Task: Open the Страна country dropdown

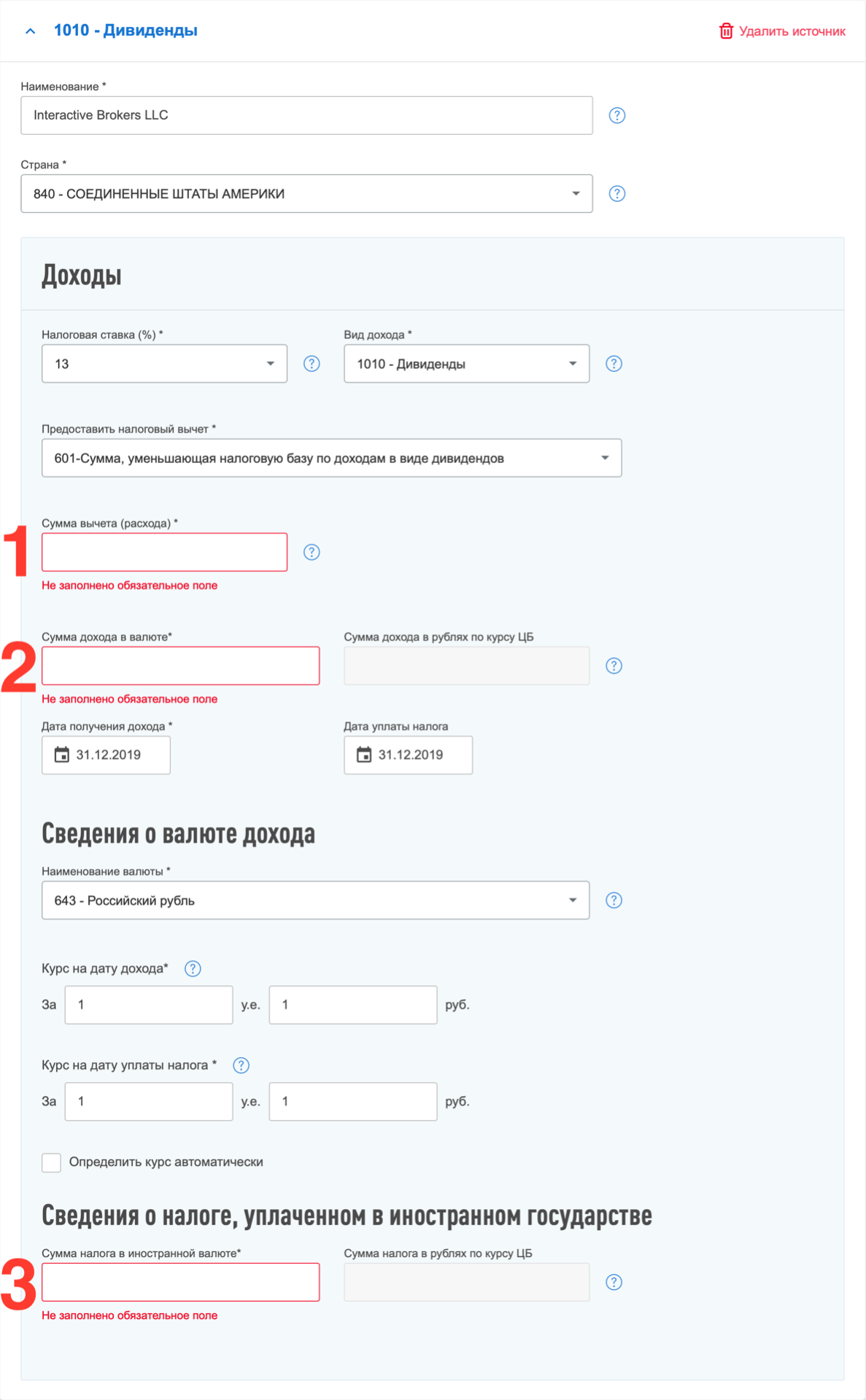Action: 306,193
